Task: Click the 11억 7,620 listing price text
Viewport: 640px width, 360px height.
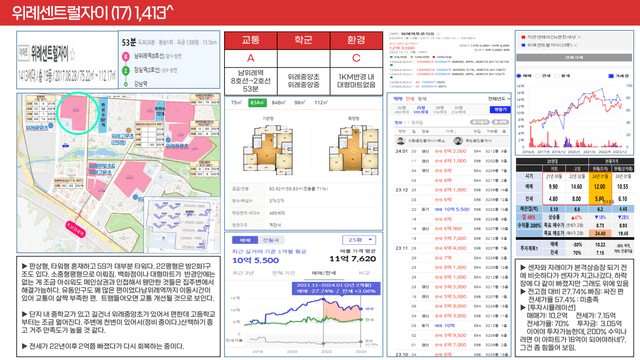Action: pos(353,259)
